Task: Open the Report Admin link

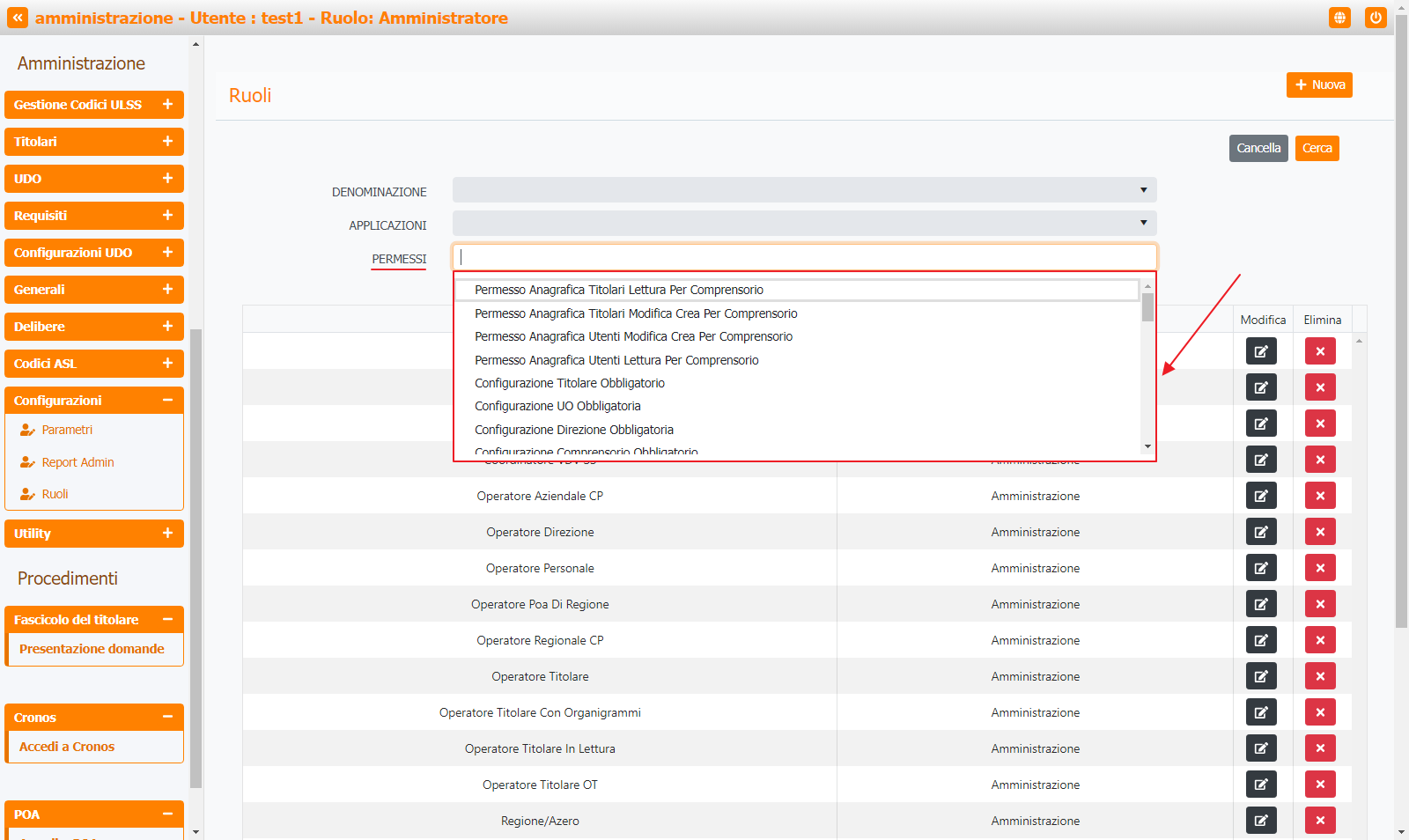Action: click(x=77, y=462)
